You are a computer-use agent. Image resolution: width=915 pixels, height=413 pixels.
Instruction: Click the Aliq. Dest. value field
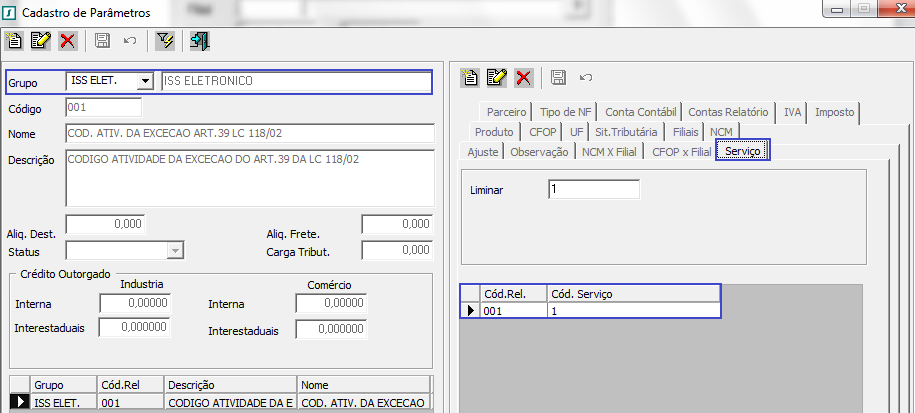pos(105,224)
